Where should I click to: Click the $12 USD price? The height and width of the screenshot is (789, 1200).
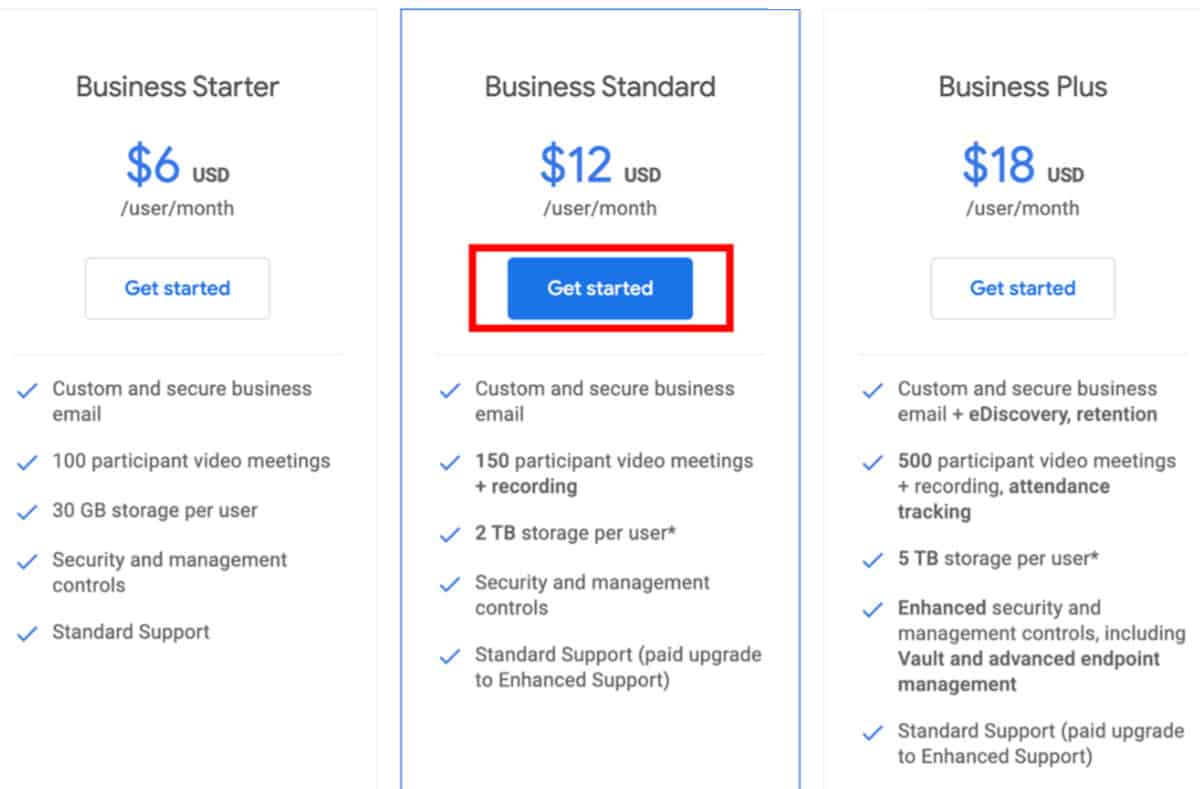click(x=600, y=166)
